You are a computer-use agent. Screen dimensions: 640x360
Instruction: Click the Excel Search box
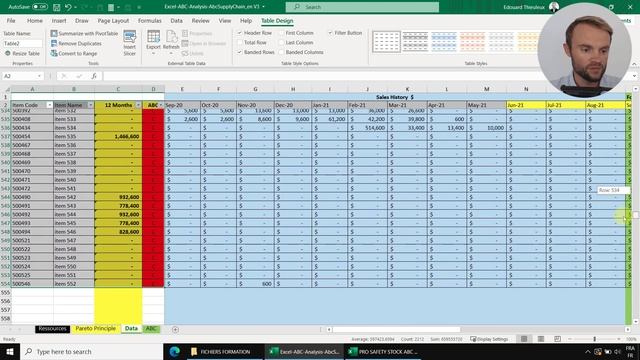click(x=362, y=7)
